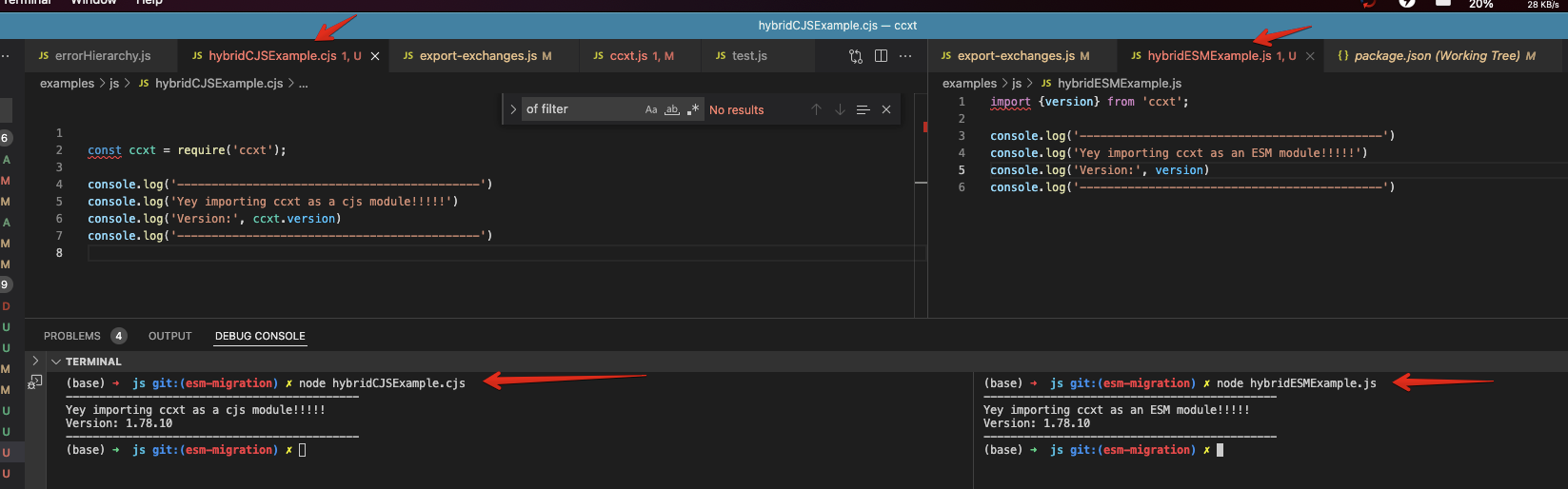The height and width of the screenshot is (489, 1568).
Task: Click 'const ccxt = require' line in CJS editor
Action: [187, 150]
